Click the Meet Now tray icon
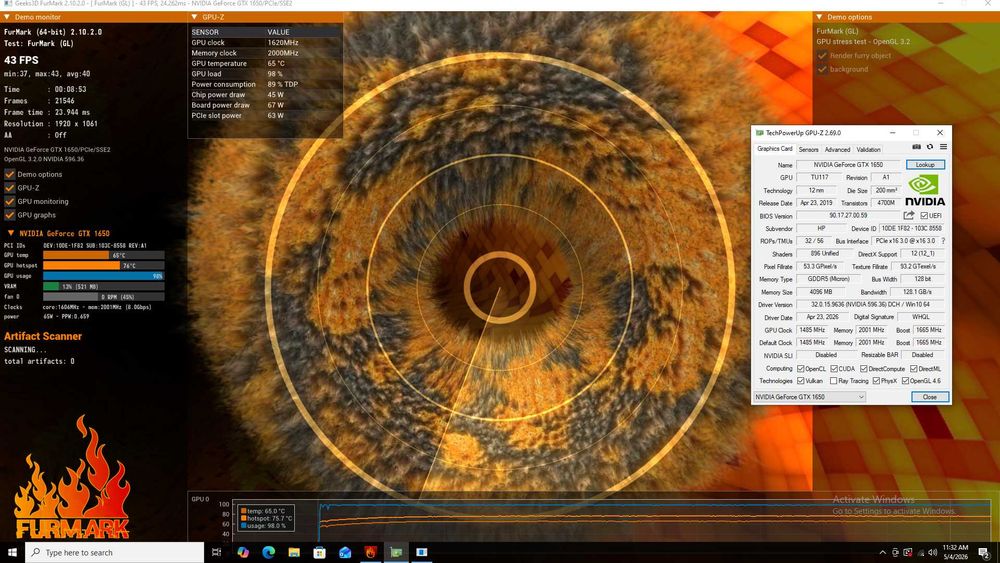 tap(895, 552)
